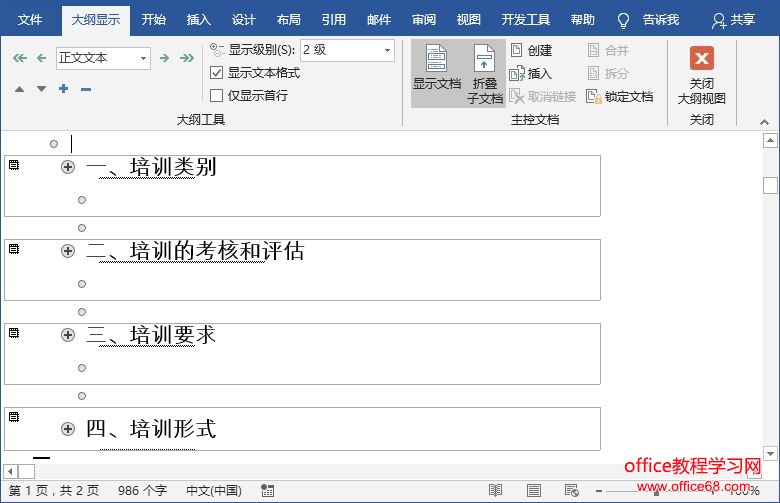The width and height of the screenshot is (780, 503).
Task: Move item up triangle in outline tools
Action: [x=19, y=89]
